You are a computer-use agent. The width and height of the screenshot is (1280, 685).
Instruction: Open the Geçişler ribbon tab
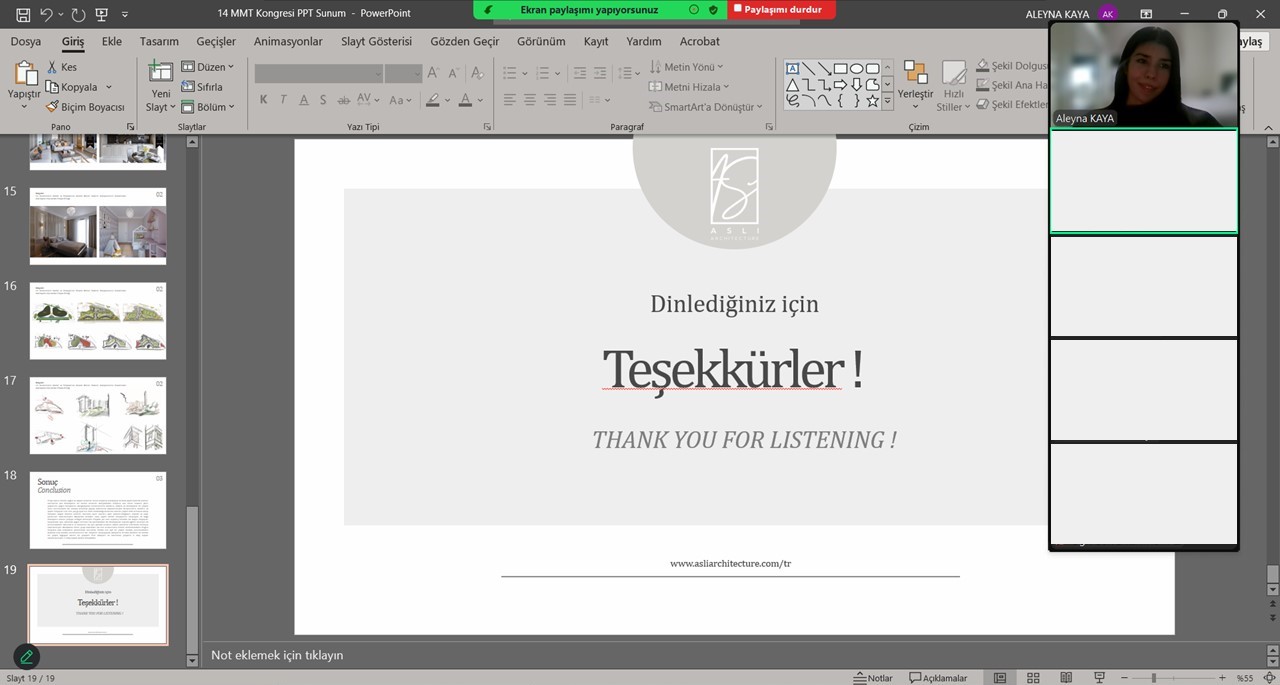pos(216,41)
